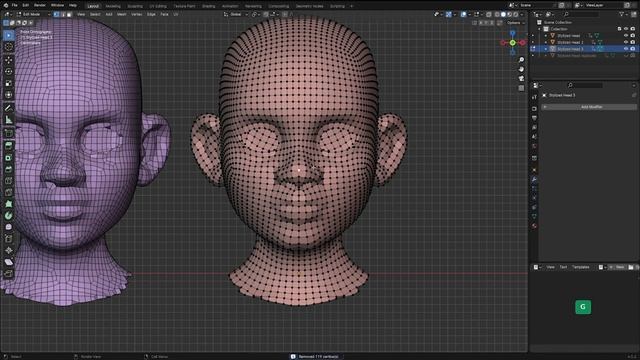
Task: Open the Modifiers wrench properties tab
Action: click(x=534, y=180)
